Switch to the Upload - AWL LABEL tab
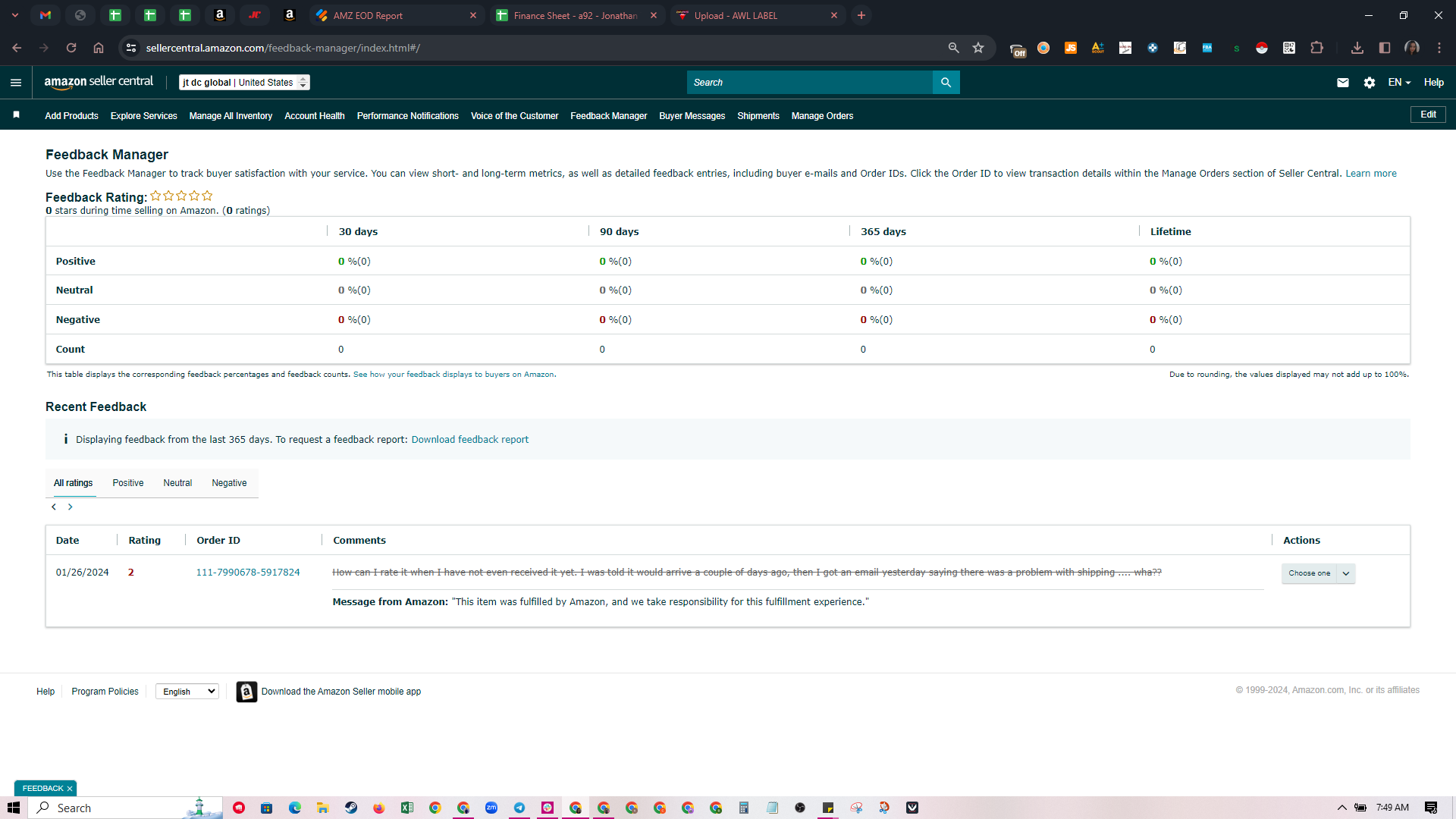This screenshot has width=1456, height=819. coord(757,15)
